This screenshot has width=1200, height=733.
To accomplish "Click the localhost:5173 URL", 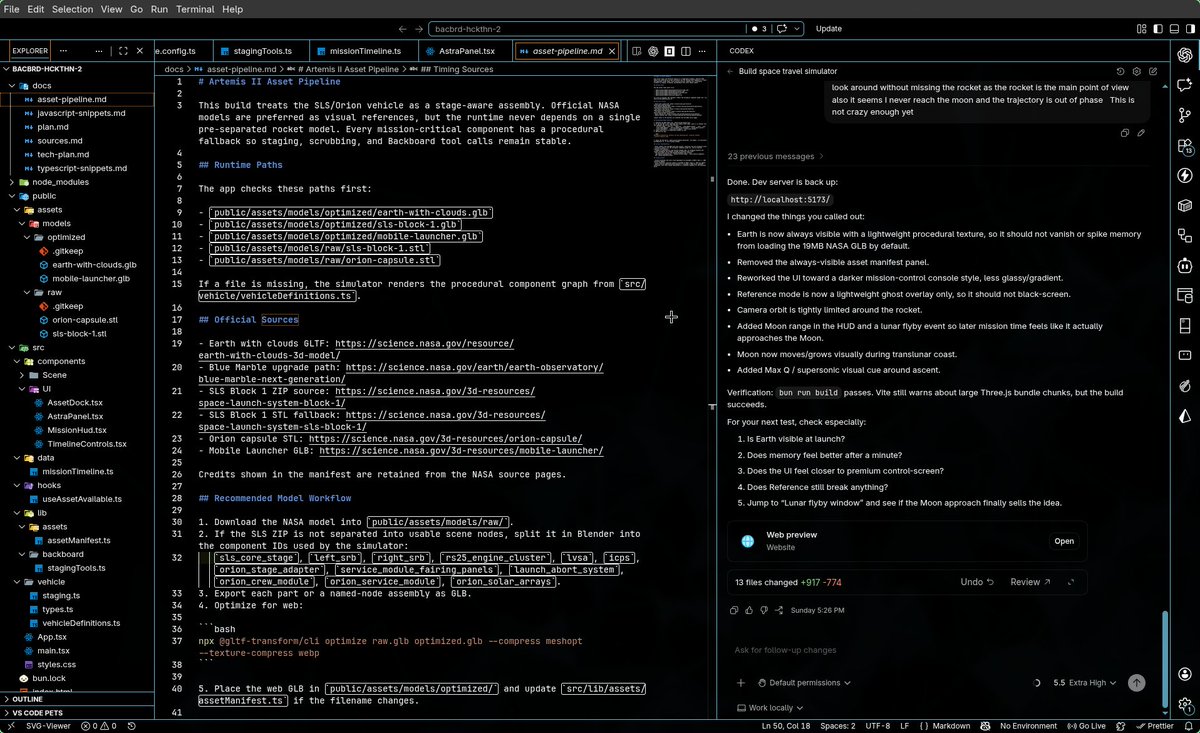I will coord(780,199).
